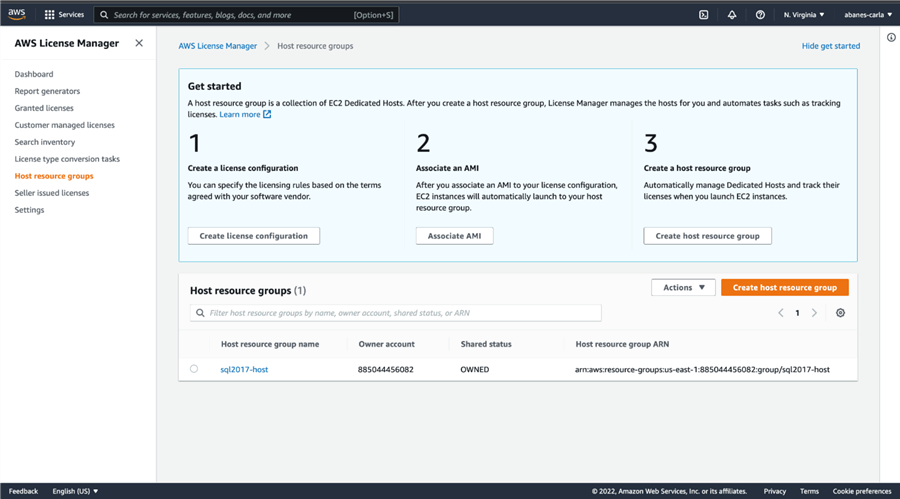Open the help question mark icon
This screenshot has height=499, width=900.
(760, 15)
